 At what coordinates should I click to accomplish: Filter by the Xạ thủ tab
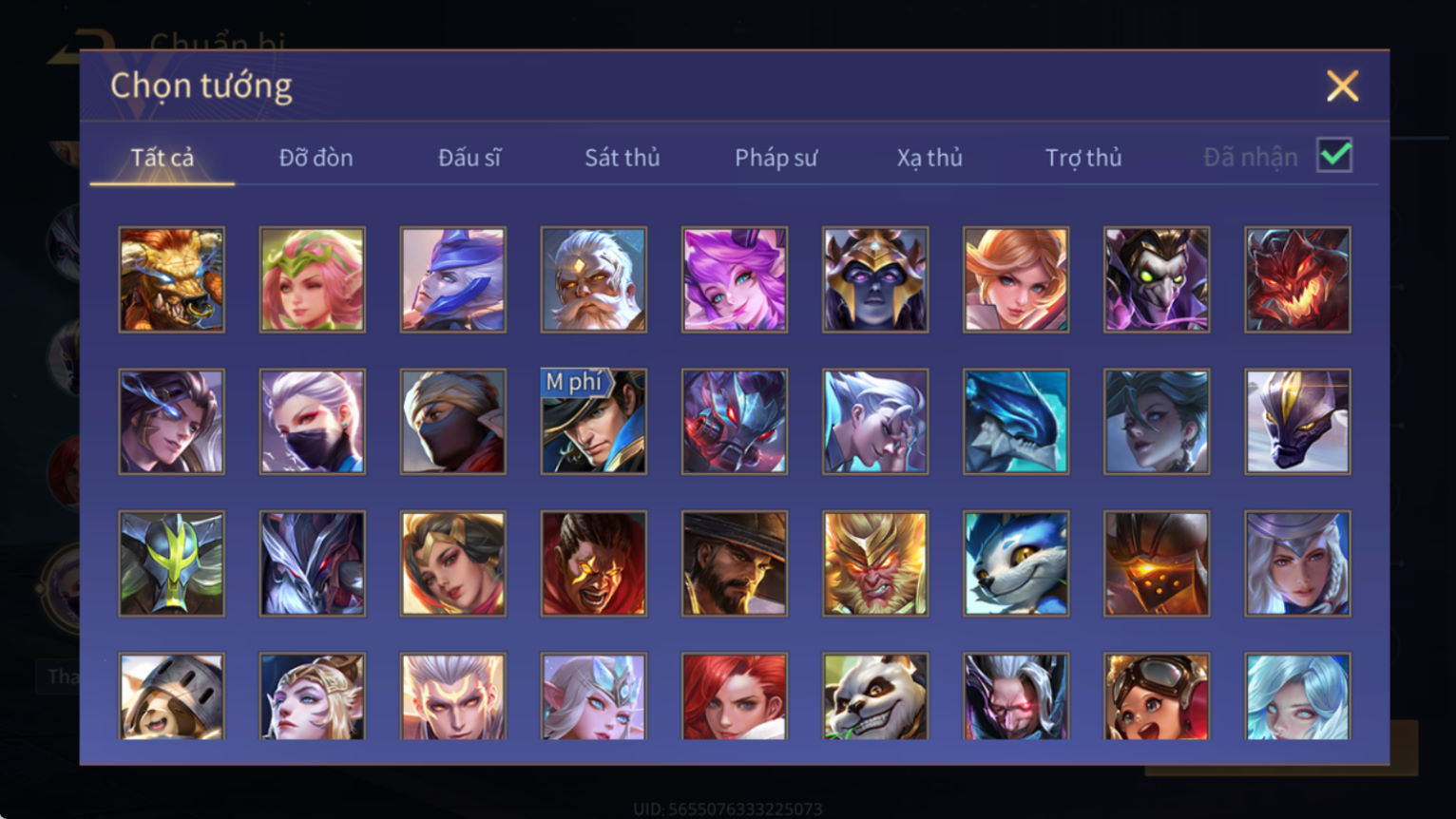929,158
